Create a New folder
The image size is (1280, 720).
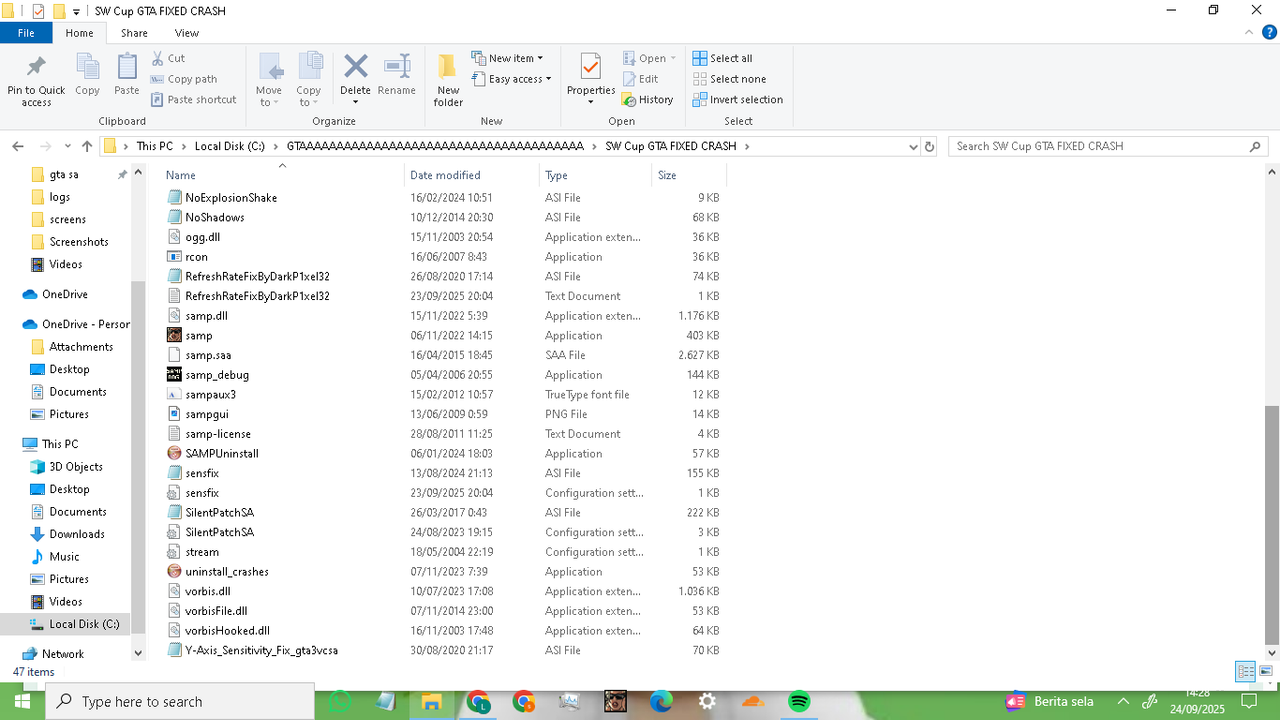[448, 80]
